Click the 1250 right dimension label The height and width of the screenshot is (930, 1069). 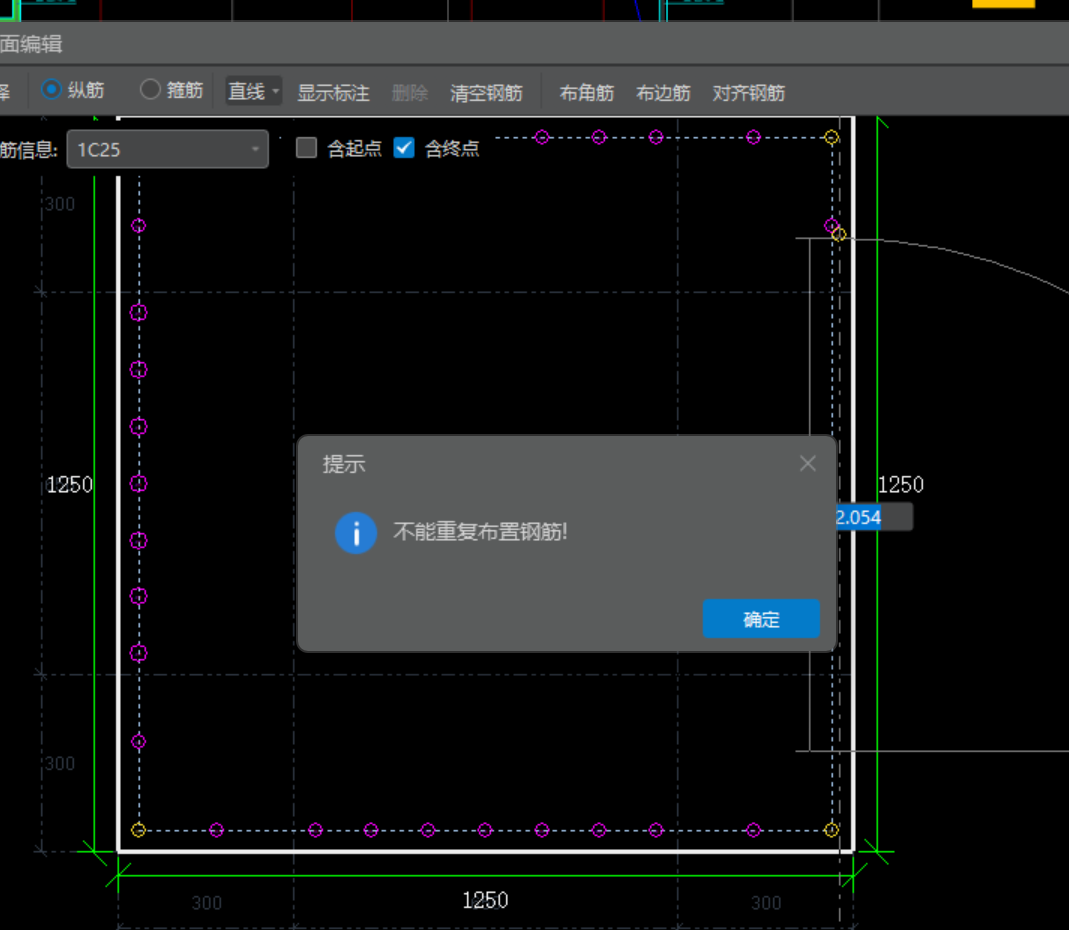[x=901, y=485]
